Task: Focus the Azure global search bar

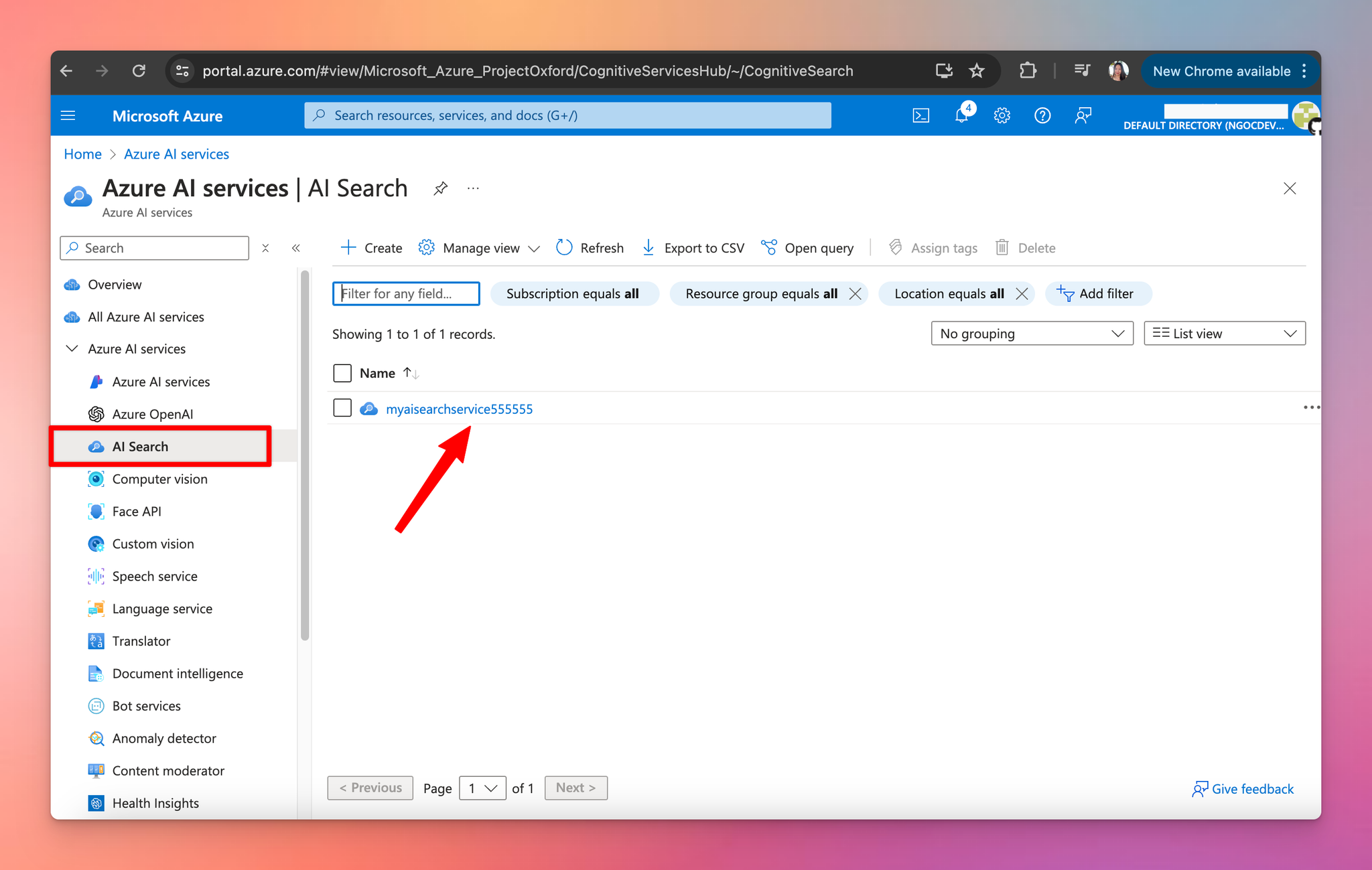Action: point(567,116)
